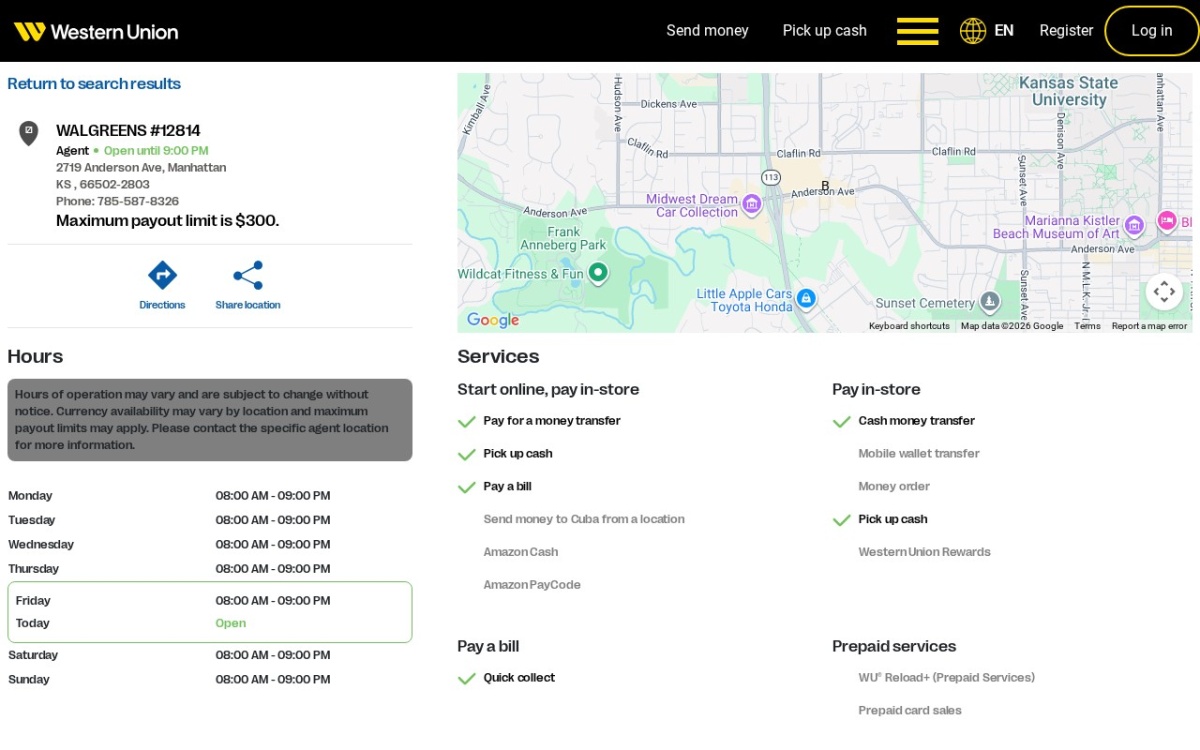
Task: Click the Wednesday hours row
Action: [x=209, y=545]
